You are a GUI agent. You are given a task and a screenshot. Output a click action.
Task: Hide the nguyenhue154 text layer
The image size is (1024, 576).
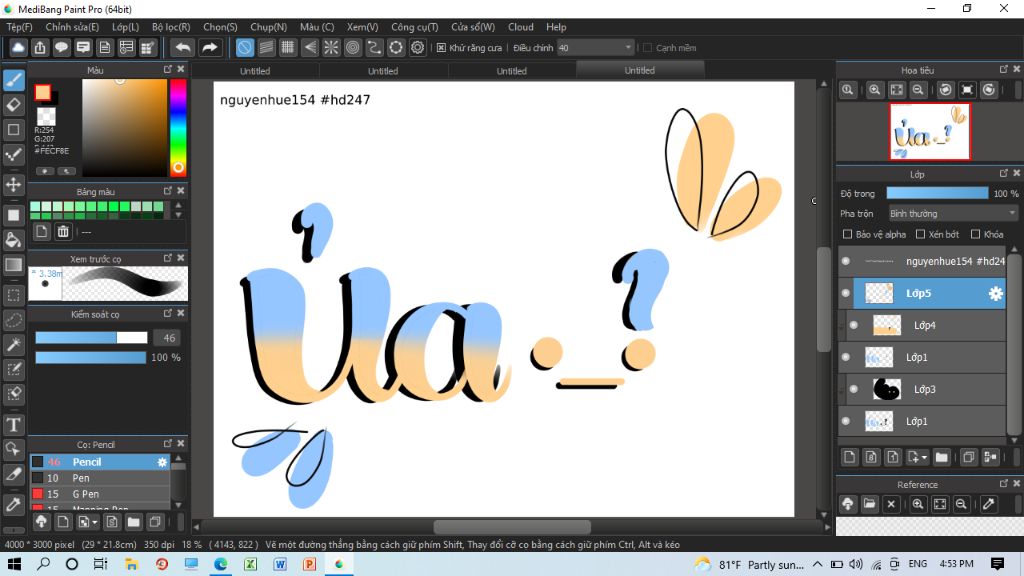(846, 261)
